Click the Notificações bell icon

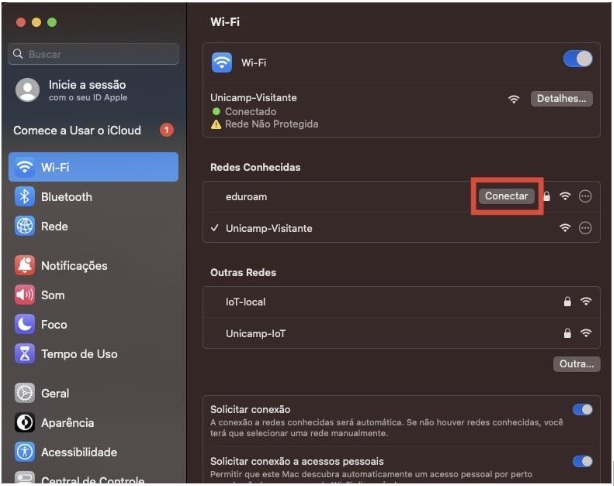click(24, 266)
